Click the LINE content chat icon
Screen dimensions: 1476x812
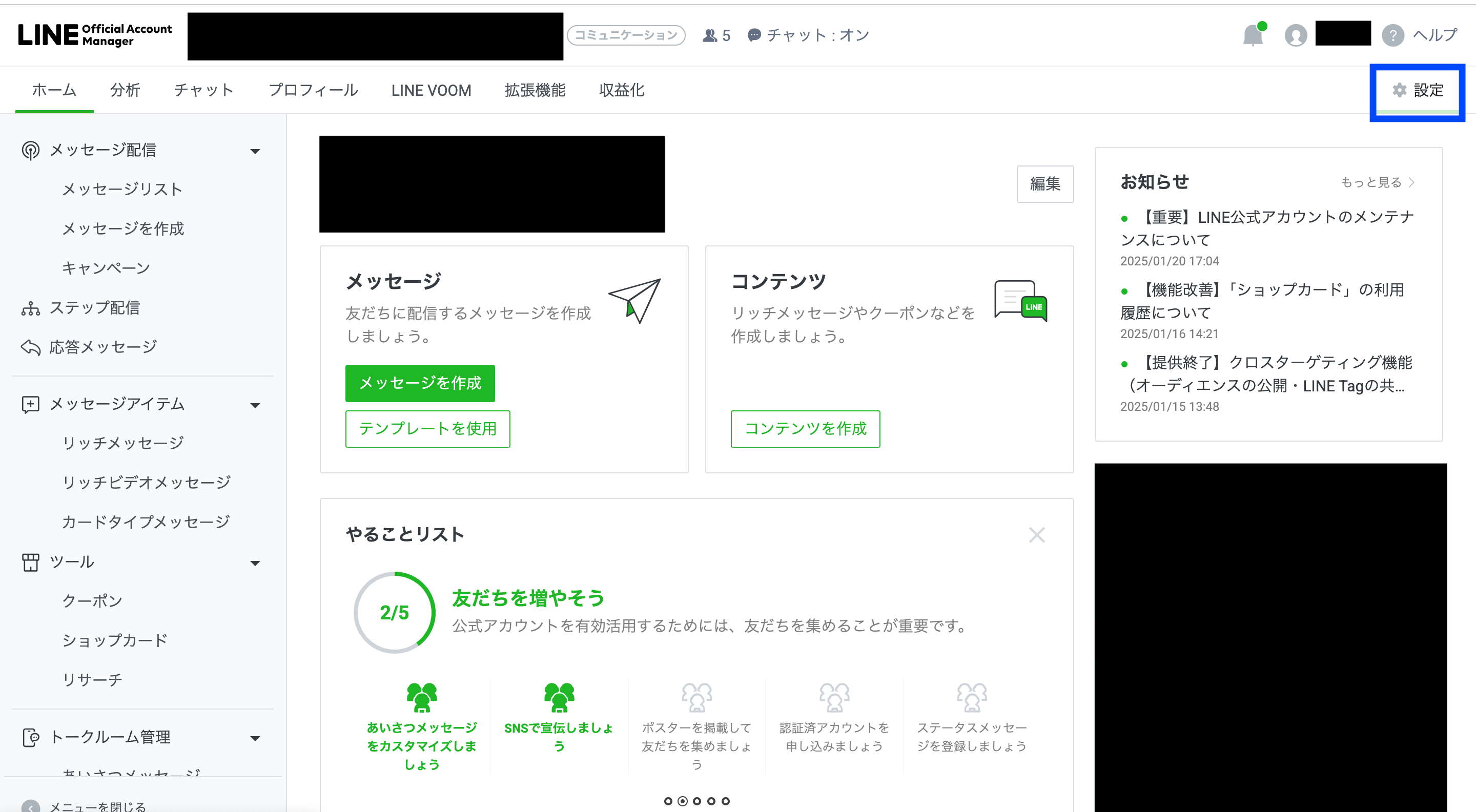tap(1020, 300)
